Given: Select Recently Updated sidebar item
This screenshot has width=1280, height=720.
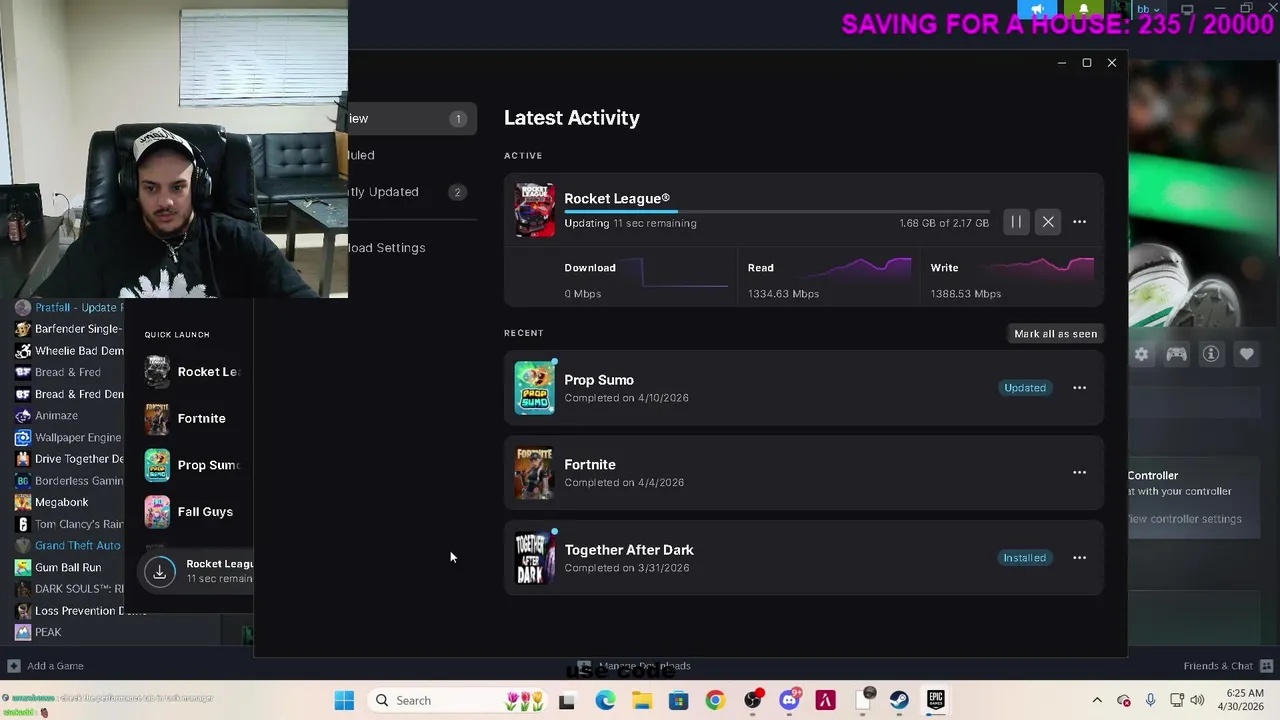Looking at the screenshot, I should [x=412, y=192].
